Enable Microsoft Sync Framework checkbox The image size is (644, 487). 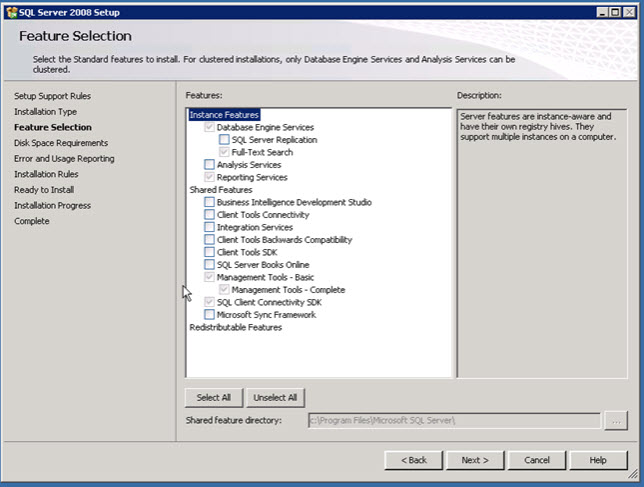[x=209, y=315]
